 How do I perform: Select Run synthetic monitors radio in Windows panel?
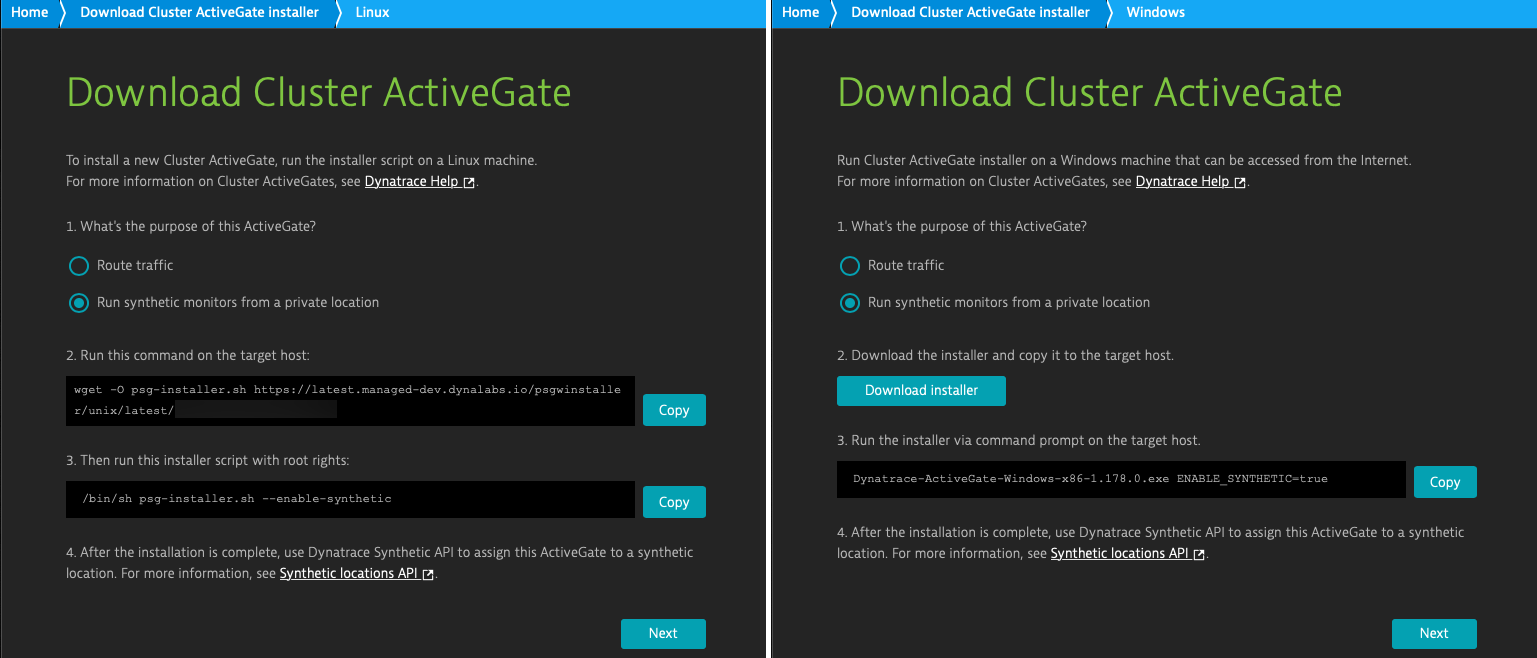pos(850,303)
